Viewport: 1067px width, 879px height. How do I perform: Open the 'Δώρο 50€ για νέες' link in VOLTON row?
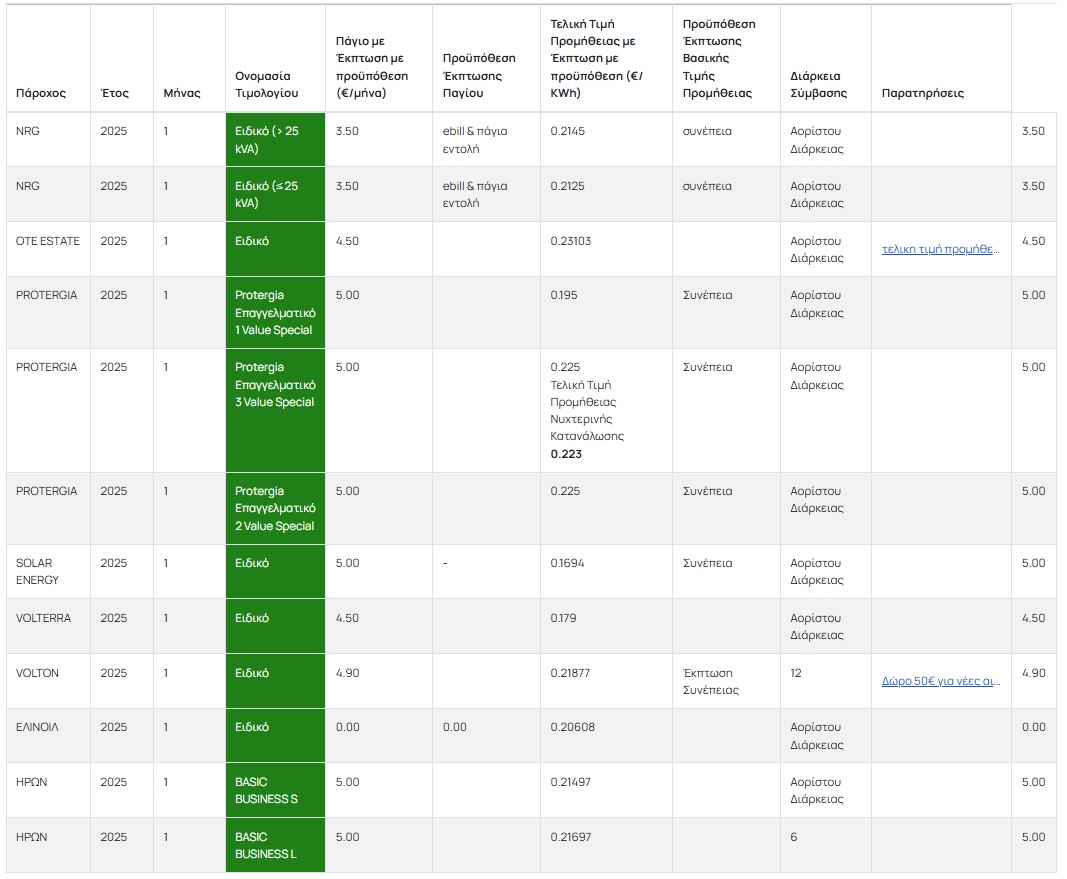(940, 681)
